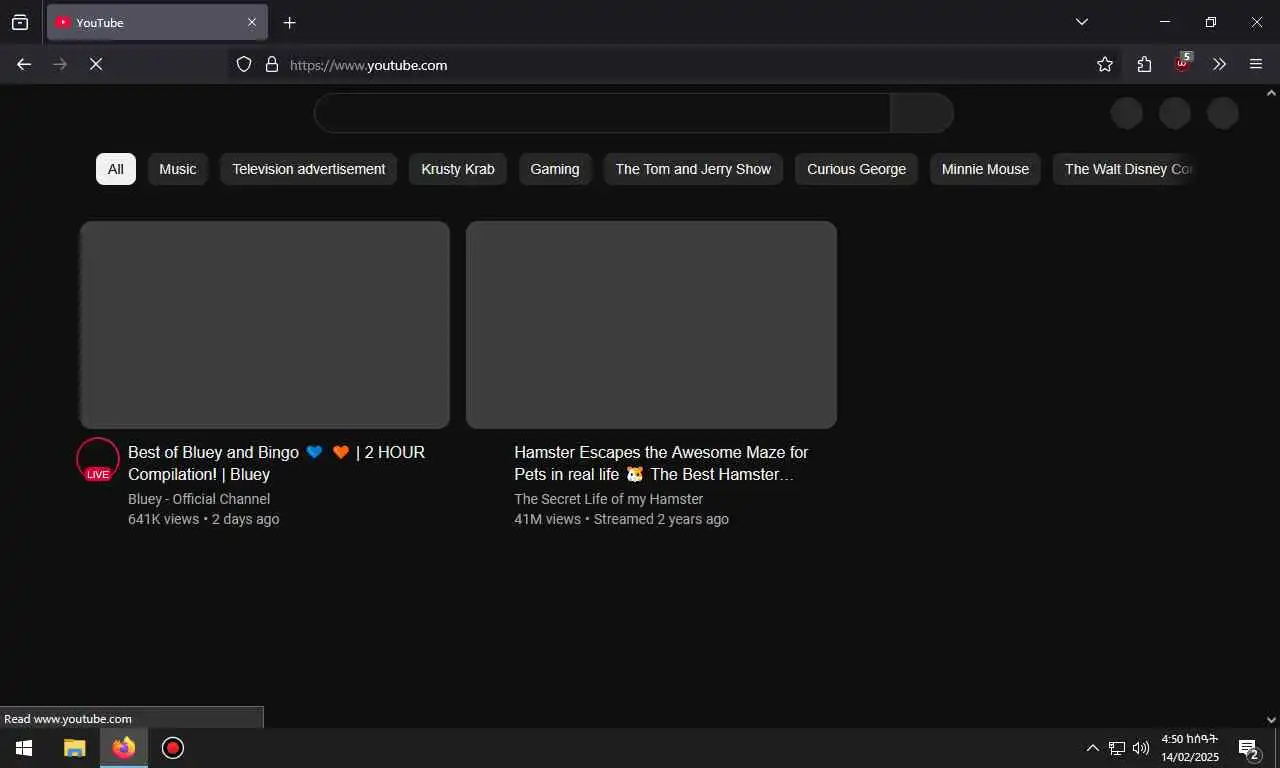Switch to Firefox in taskbar
The height and width of the screenshot is (768, 1280).
coord(124,748)
